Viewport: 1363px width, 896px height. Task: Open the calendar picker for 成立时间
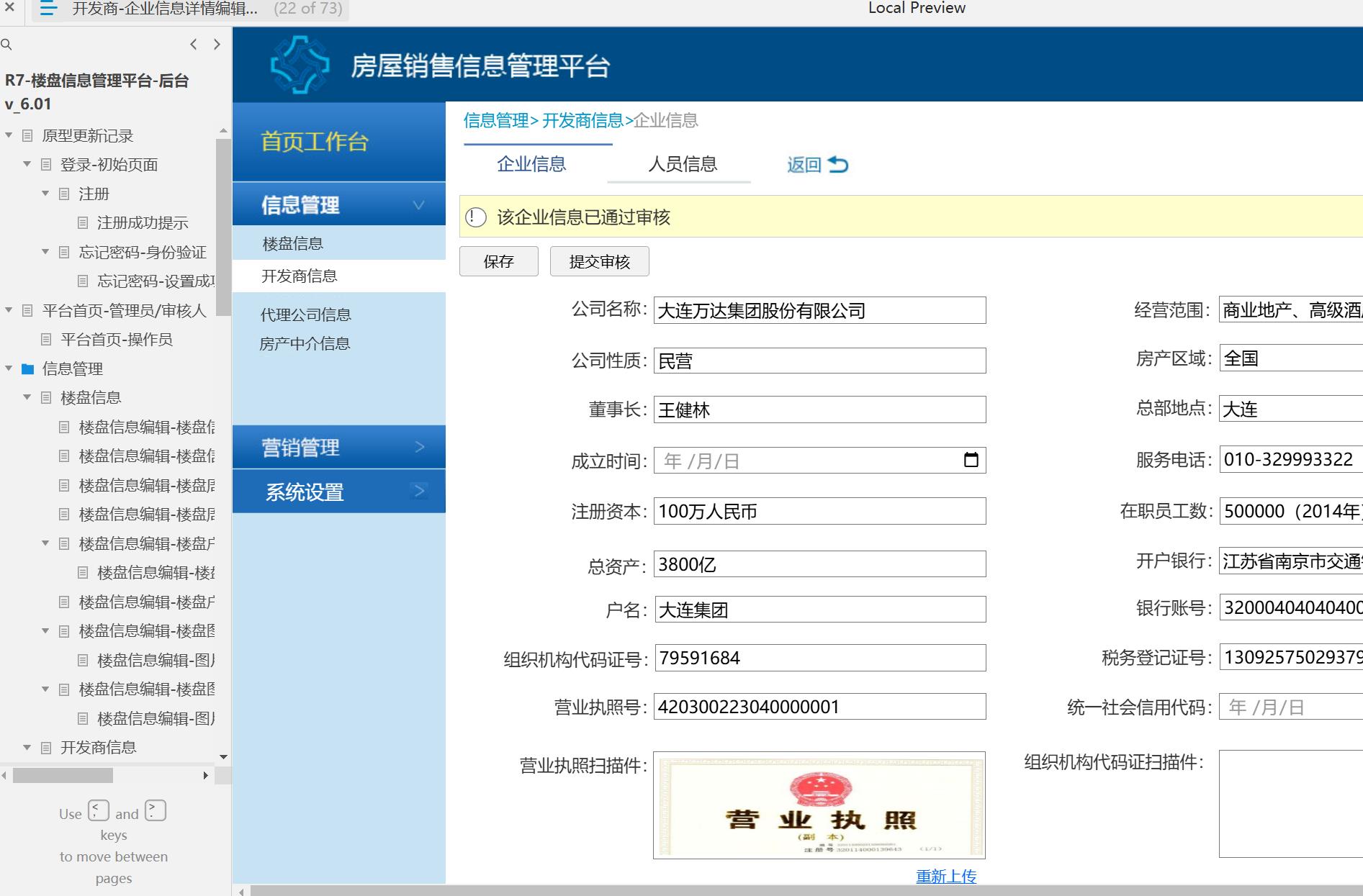tap(971, 460)
